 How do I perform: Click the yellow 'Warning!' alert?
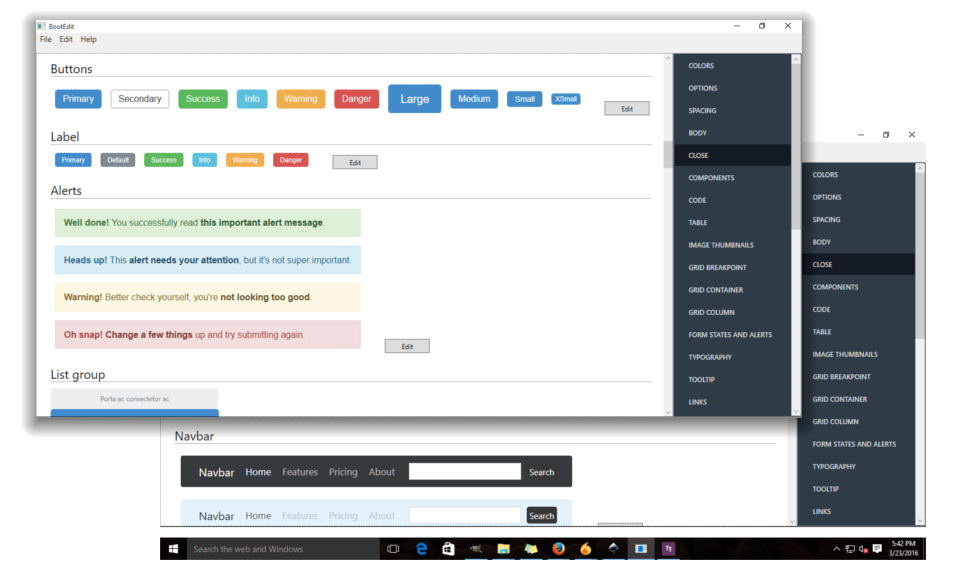[208, 297]
